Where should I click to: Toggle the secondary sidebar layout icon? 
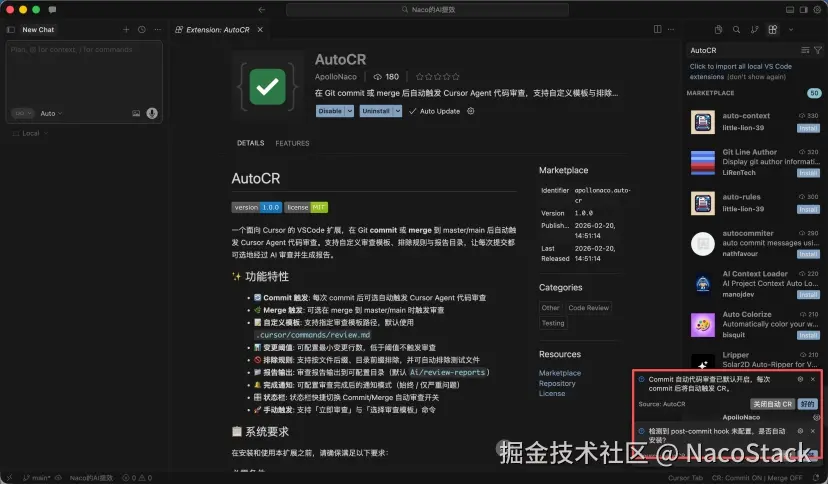(803, 10)
